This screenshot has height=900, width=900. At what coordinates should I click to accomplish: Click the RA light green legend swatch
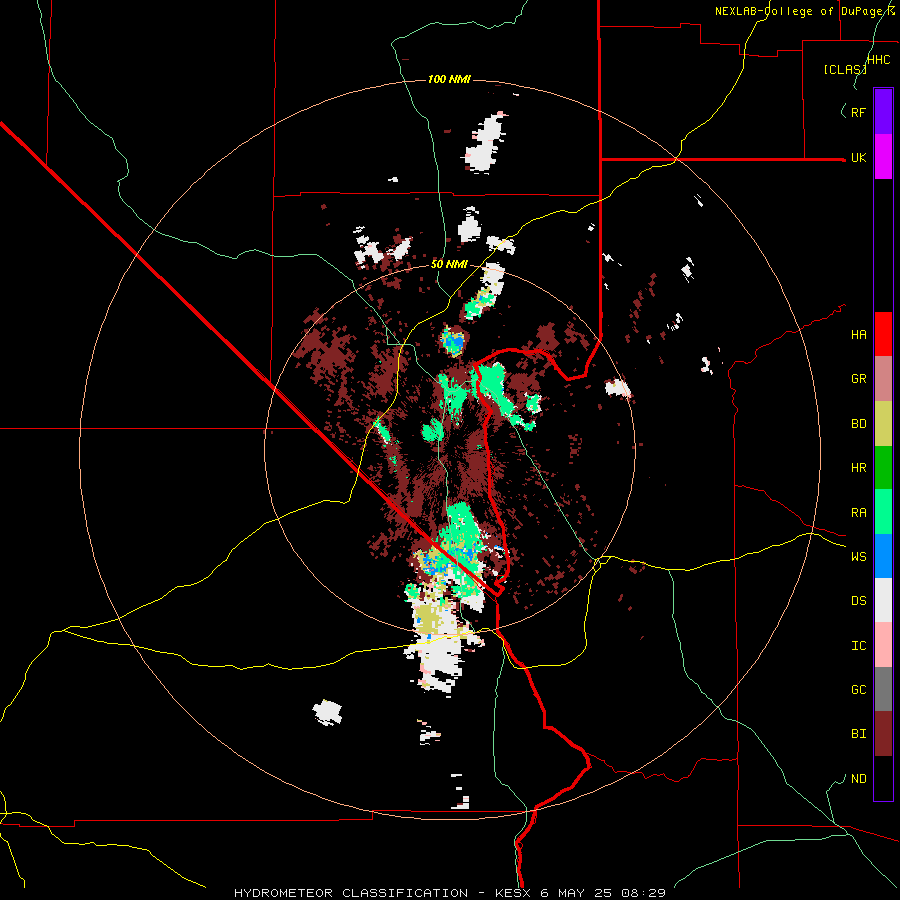(x=883, y=512)
